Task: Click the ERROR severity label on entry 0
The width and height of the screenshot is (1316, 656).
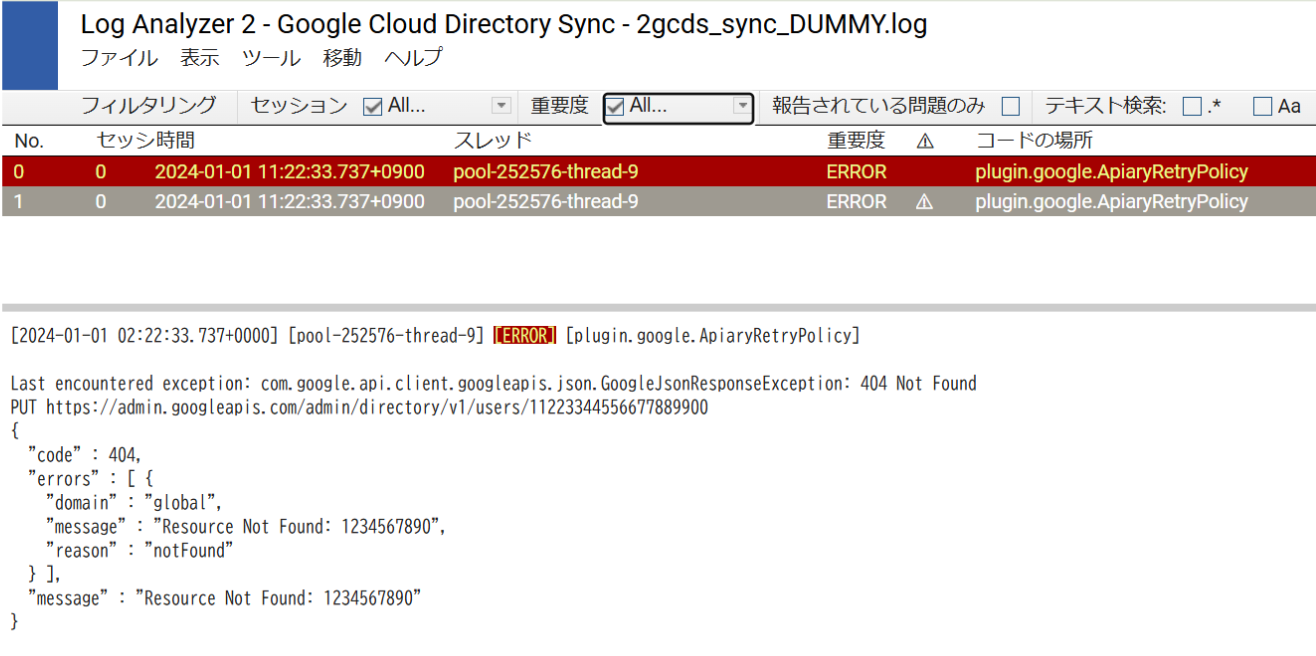Action: (856, 171)
